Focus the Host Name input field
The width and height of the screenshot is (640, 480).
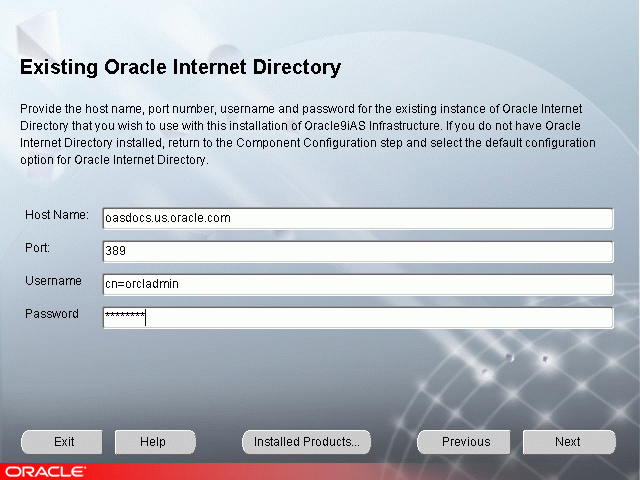tap(358, 218)
